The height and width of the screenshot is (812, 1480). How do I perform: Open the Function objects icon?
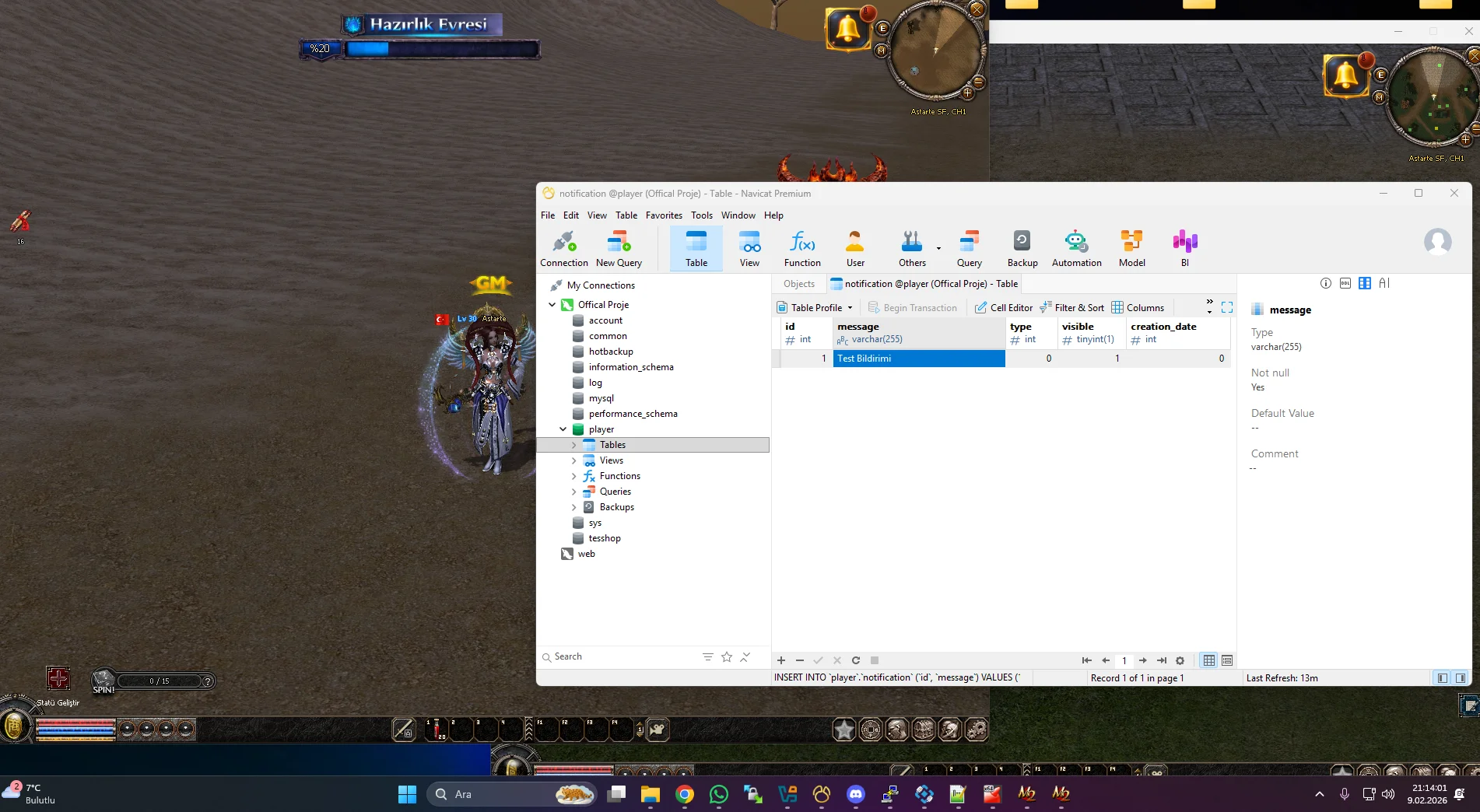coord(801,248)
